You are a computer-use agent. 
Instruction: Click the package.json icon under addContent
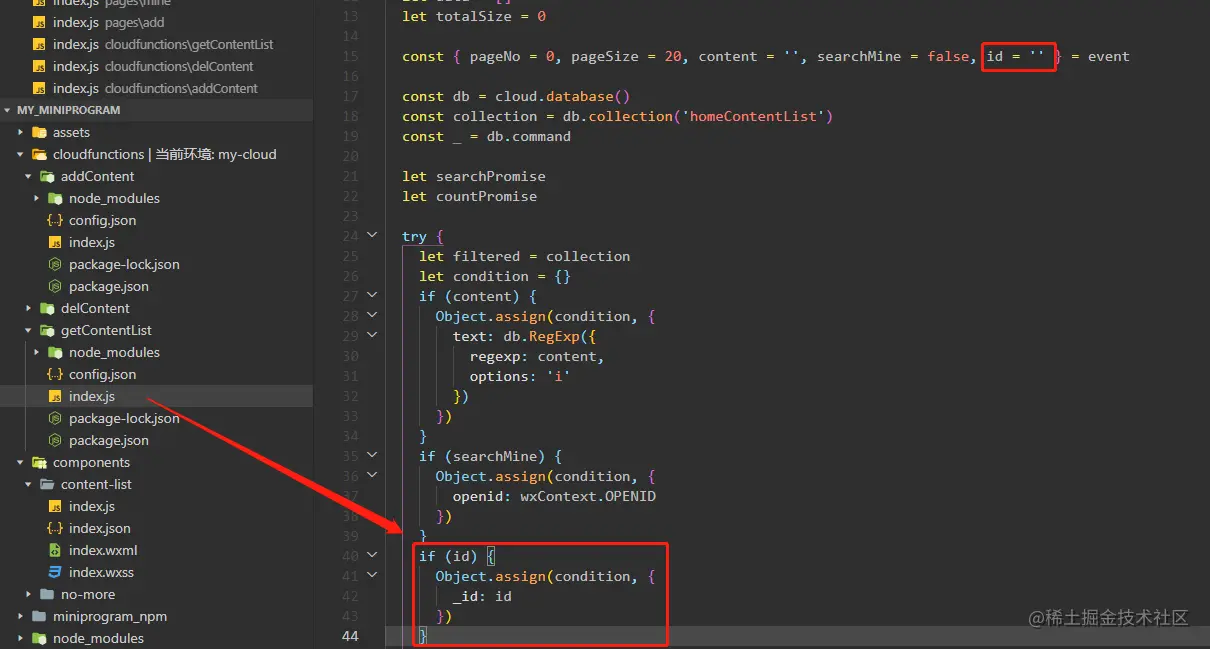[x=55, y=286]
